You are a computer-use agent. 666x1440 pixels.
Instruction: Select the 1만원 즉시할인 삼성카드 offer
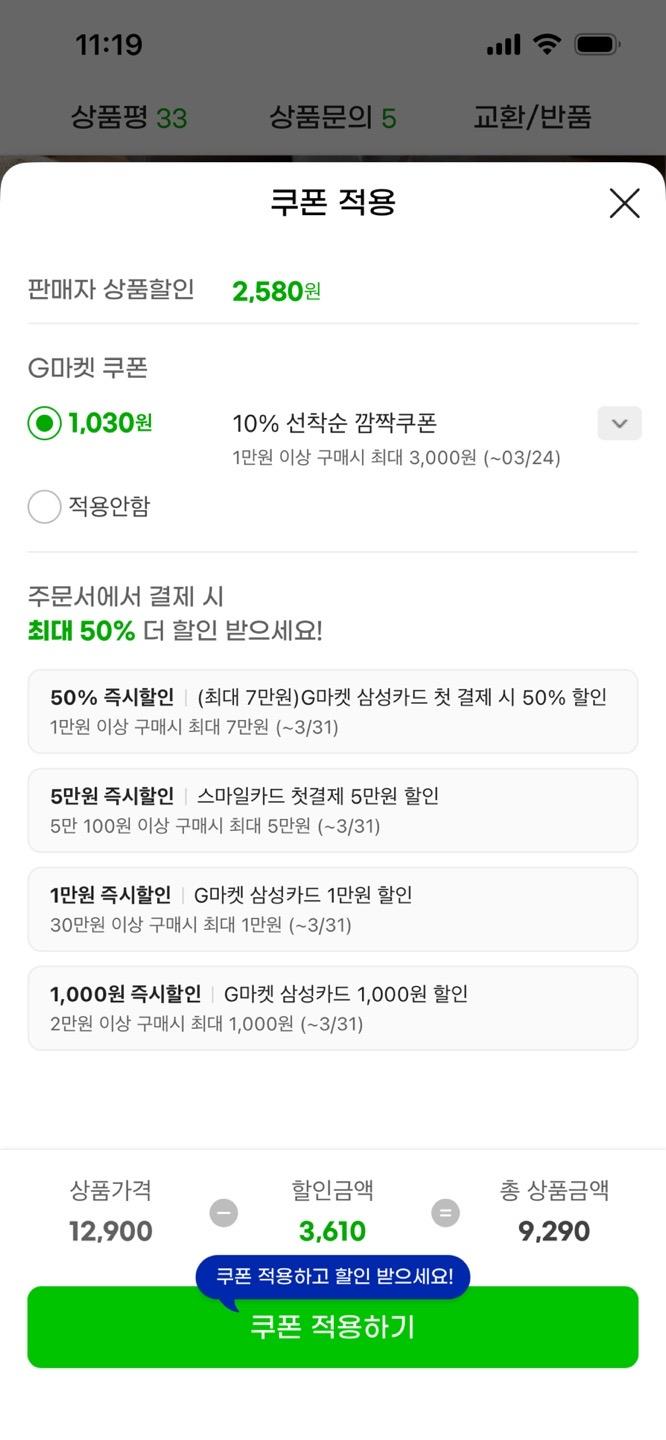coord(332,909)
